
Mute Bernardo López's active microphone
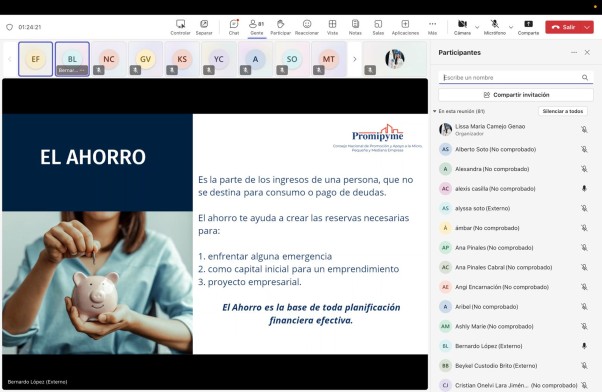click(584, 346)
